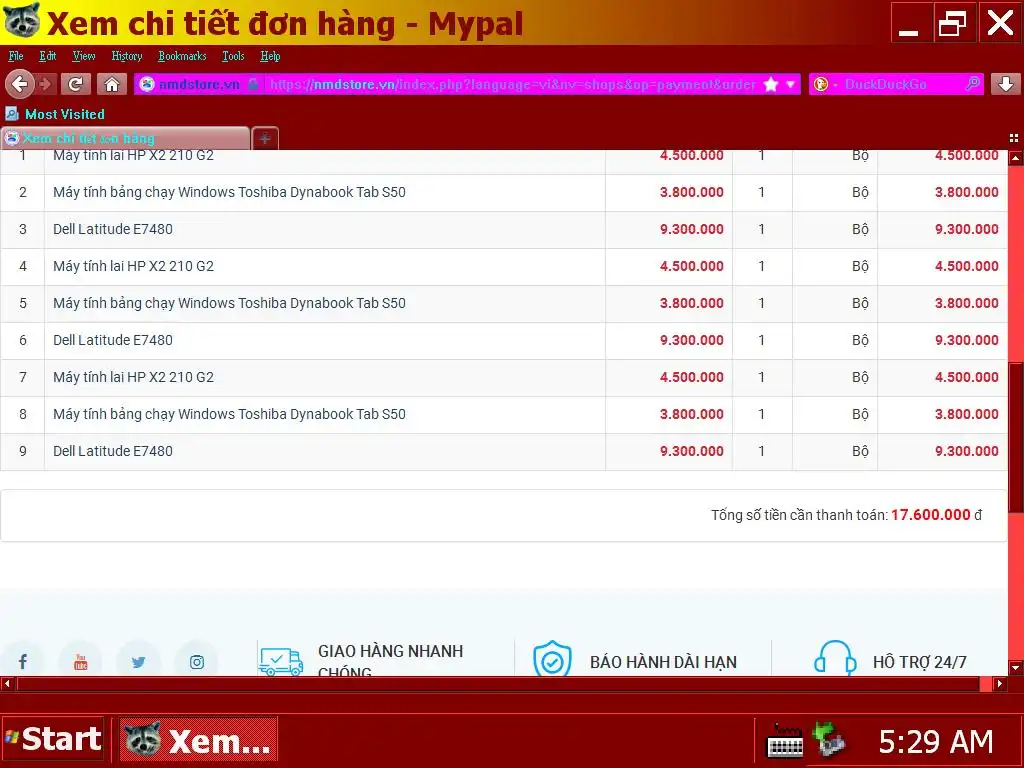Click the vertical scrollbar up arrow
The image size is (1024, 768).
1016,157
